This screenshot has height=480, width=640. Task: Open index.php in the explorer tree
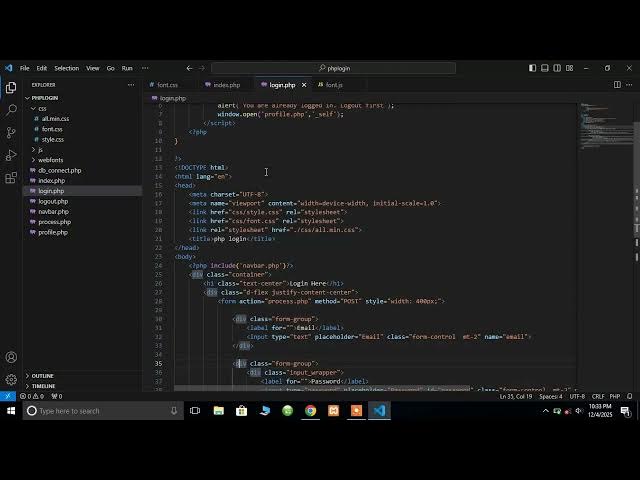point(82,180)
